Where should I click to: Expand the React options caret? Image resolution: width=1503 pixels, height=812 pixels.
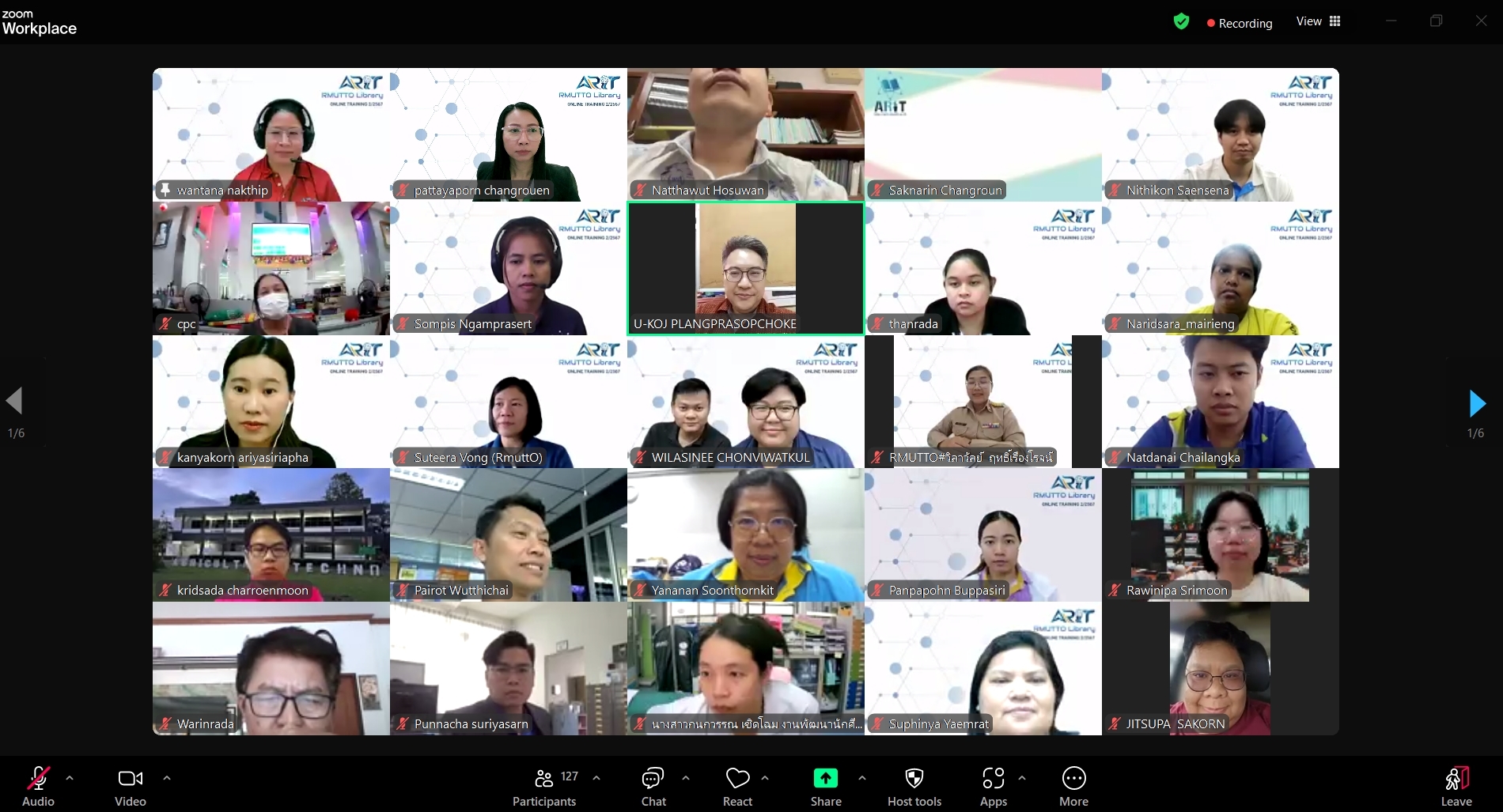pyautogui.click(x=765, y=778)
